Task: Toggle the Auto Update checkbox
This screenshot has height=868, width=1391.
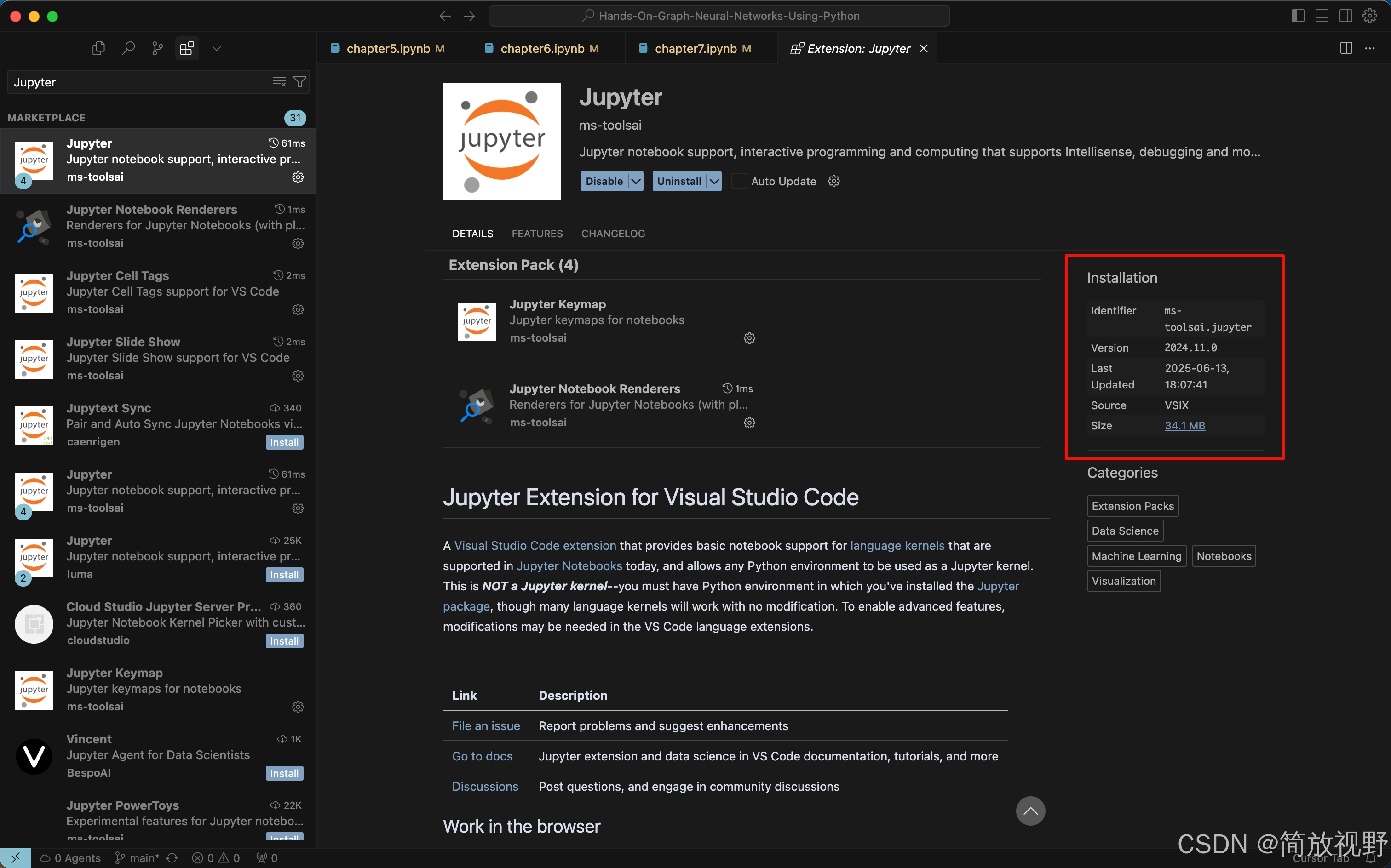Action: tap(739, 182)
